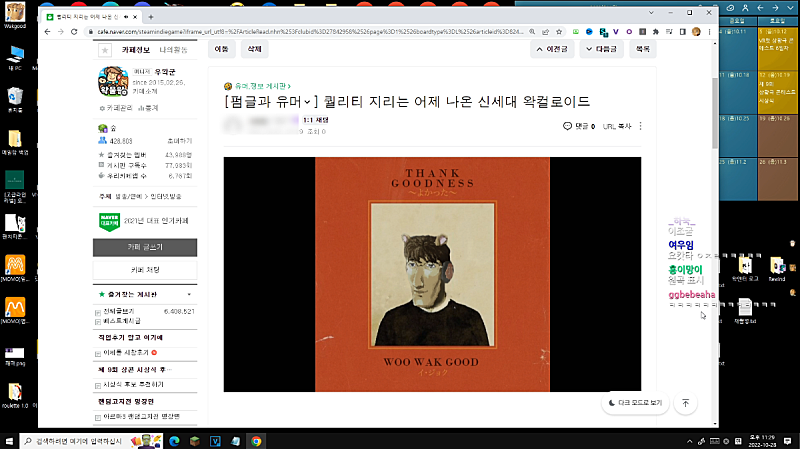Open the Chrome extensions puzzle icon
Screen dimensions: 800x449
656,32
